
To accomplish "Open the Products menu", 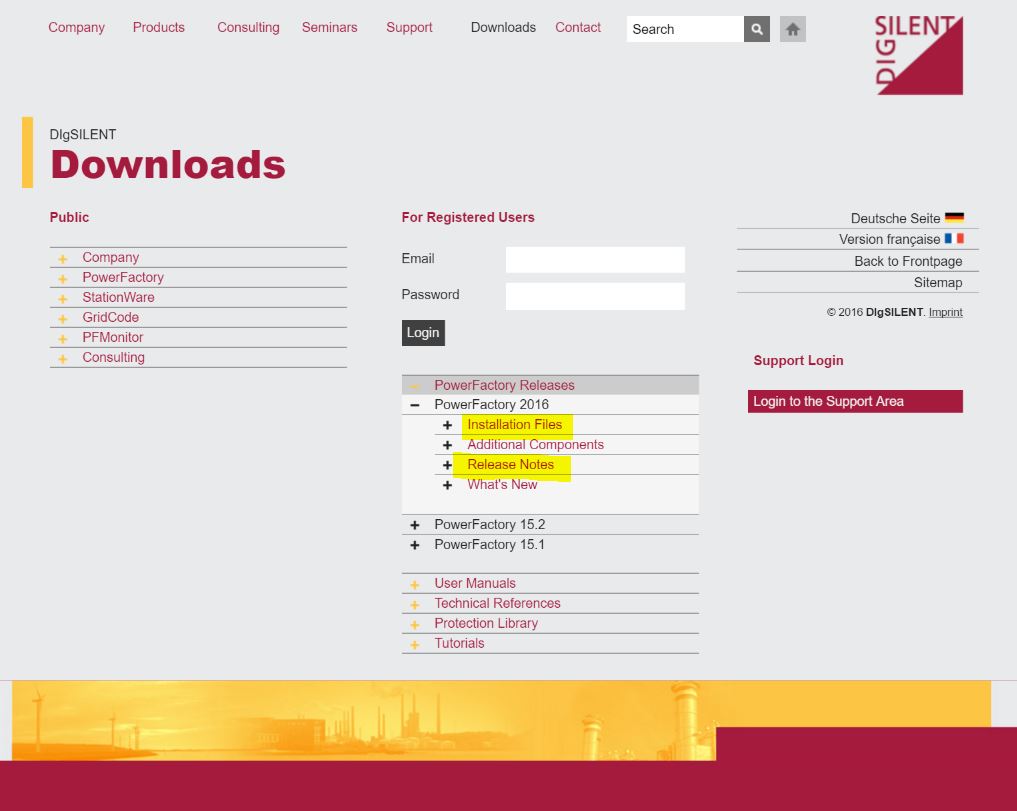I will (x=158, y=28).
